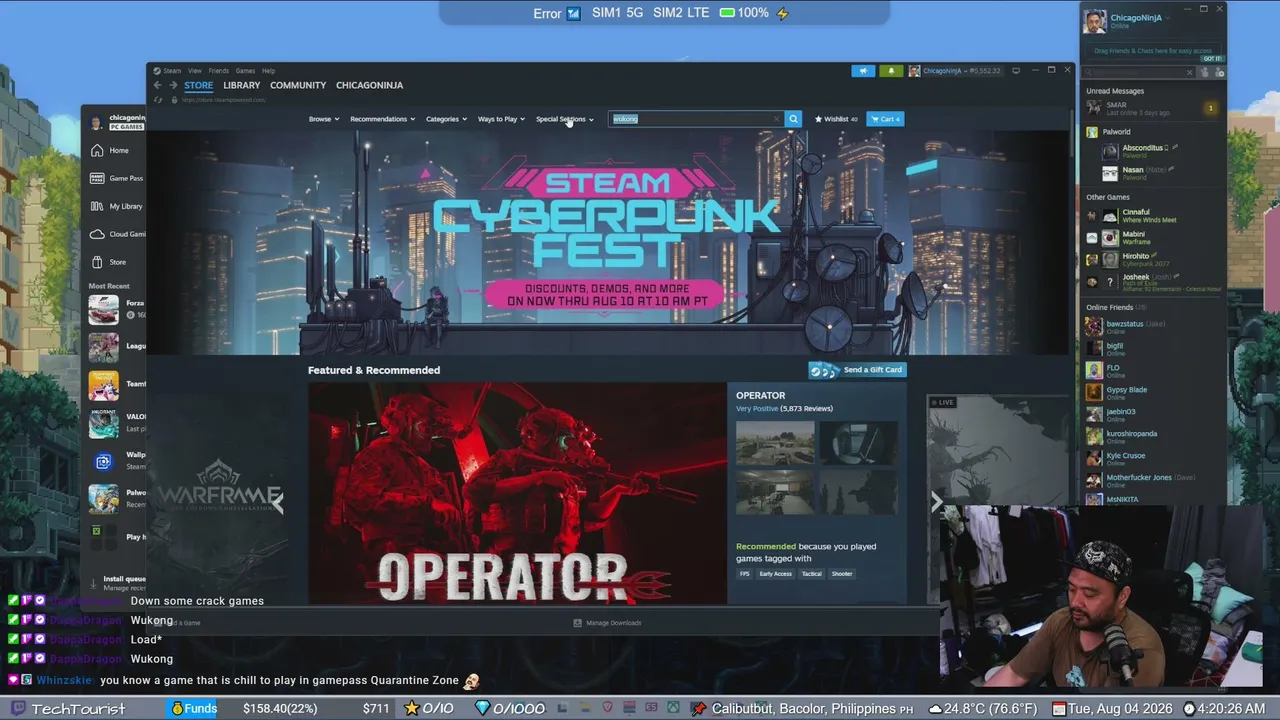This screenshot has height=720, width=1280.
Task: Go forward with Steam's forward arrow
Action: coord(172,85)
